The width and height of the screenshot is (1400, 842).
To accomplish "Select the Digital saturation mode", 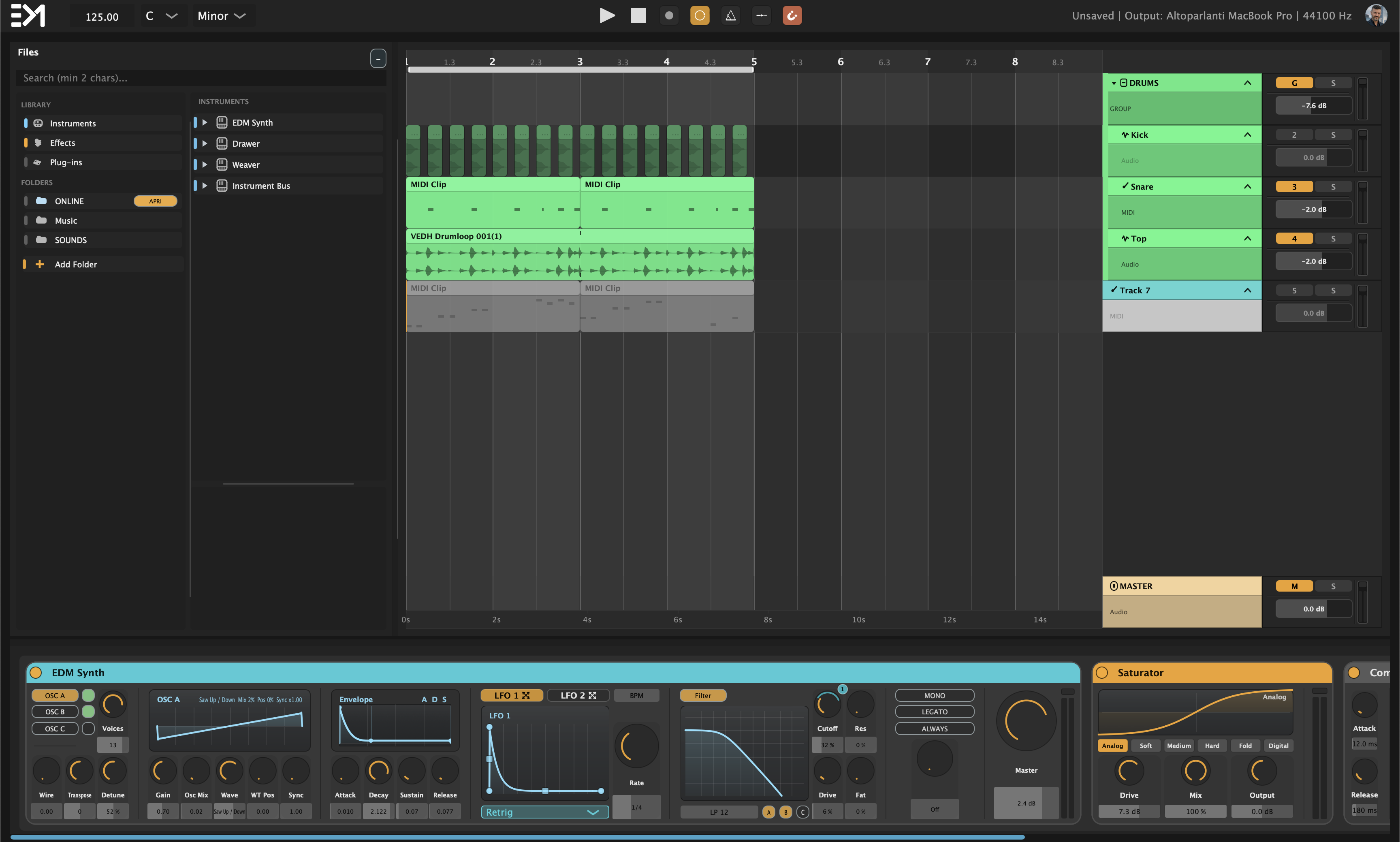I will (x=1278, y=746).
